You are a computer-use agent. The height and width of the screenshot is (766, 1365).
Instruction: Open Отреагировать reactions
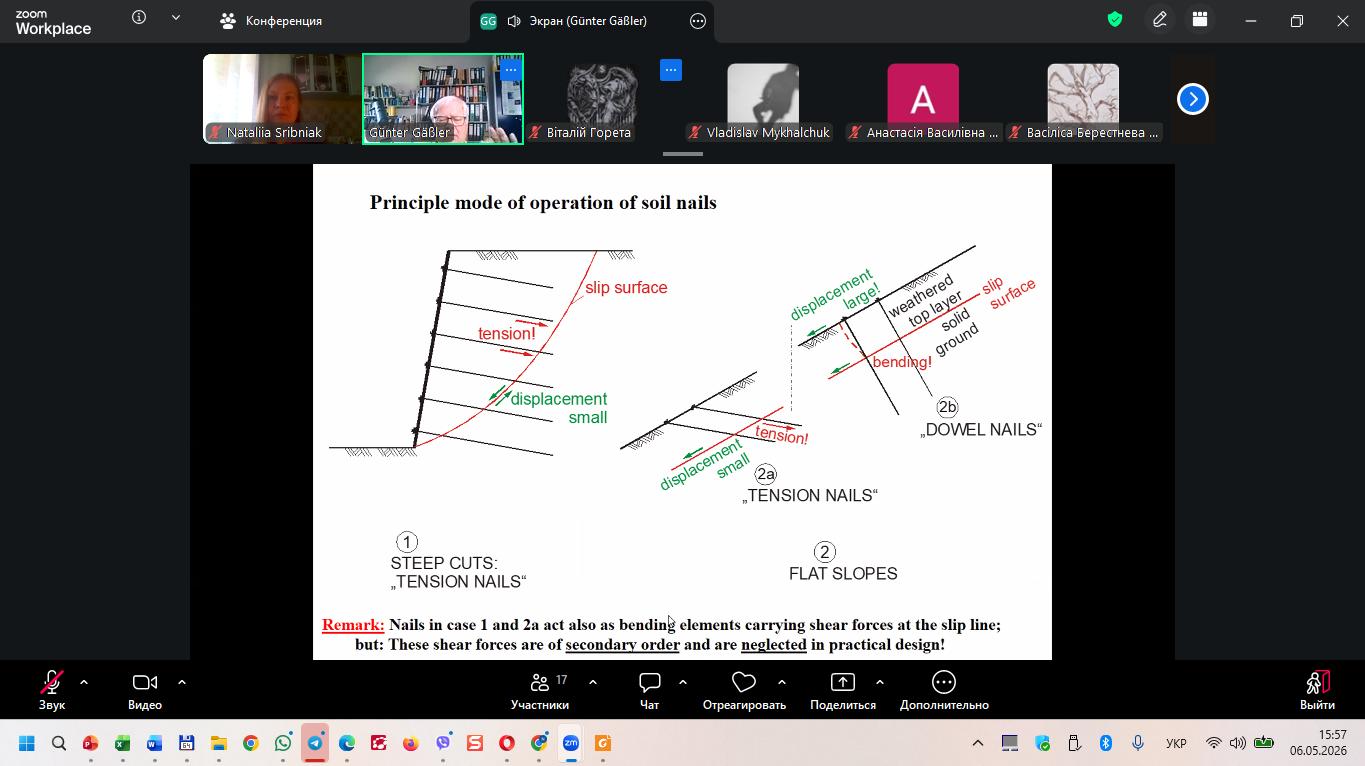744,690
